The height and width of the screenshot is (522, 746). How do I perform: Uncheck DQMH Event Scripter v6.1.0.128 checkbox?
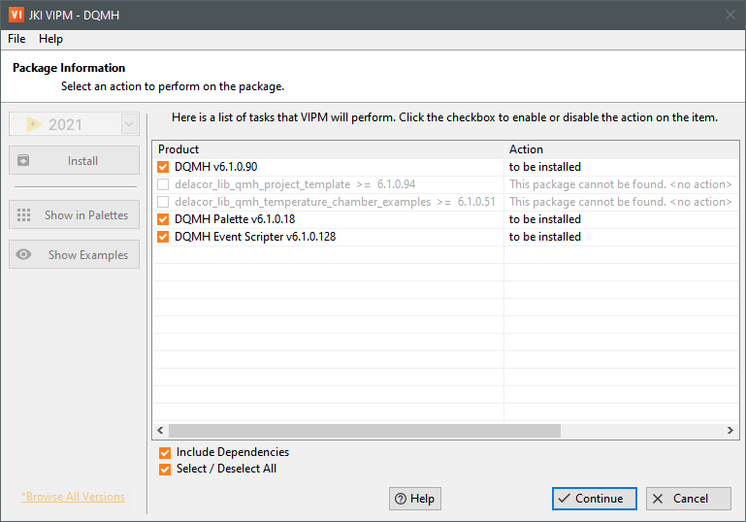pyautogui.click(x=163, y=236)
